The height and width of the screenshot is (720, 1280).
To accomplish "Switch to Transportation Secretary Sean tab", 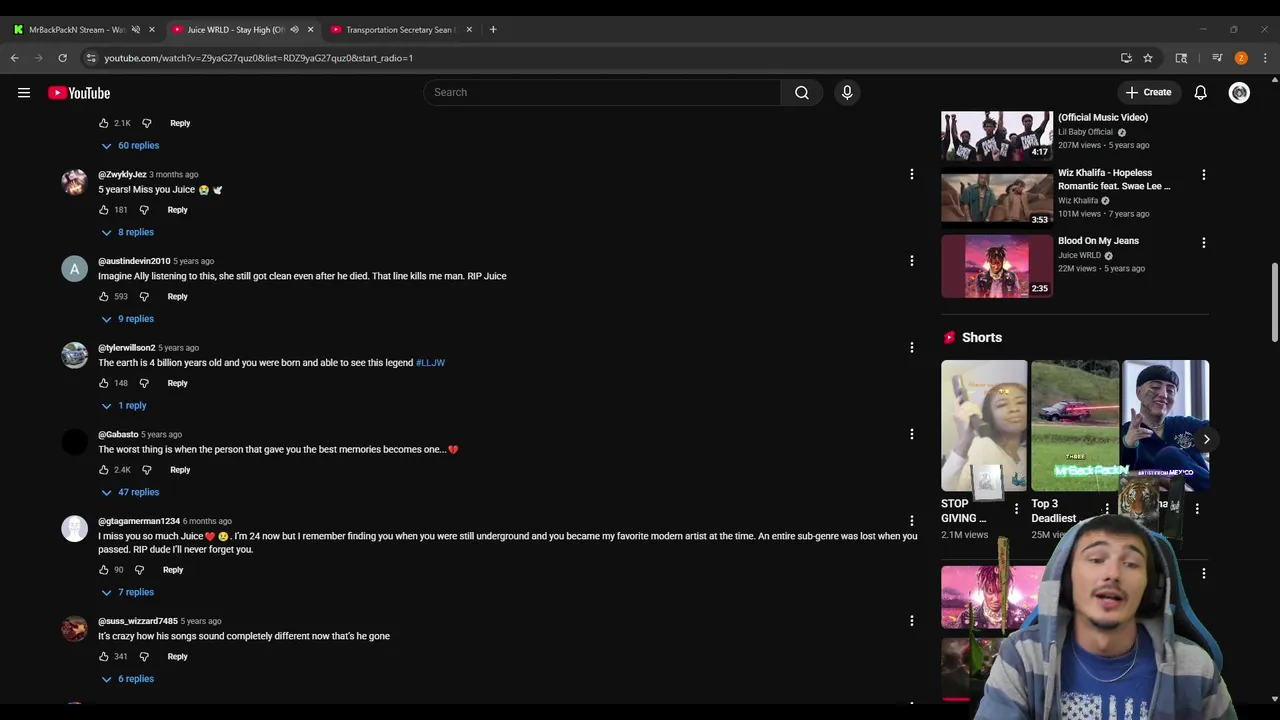I will (400, 30).
